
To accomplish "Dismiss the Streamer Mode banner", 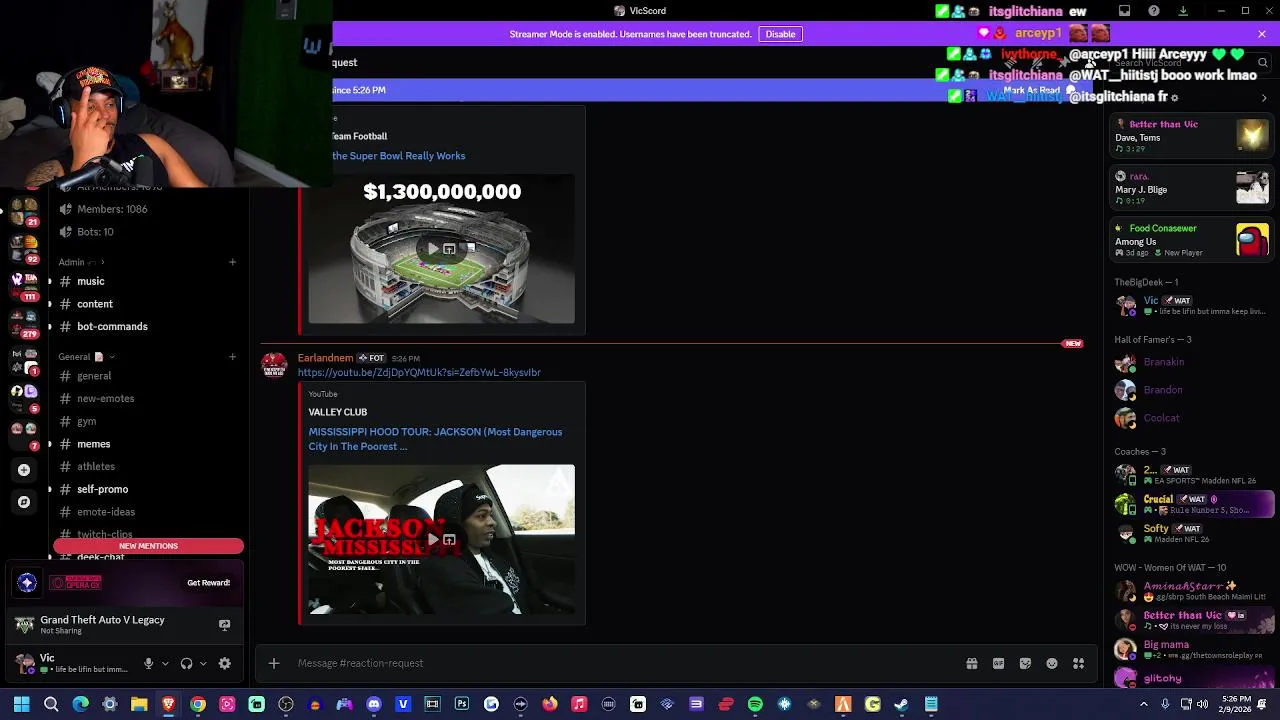I will point(1262,34).
